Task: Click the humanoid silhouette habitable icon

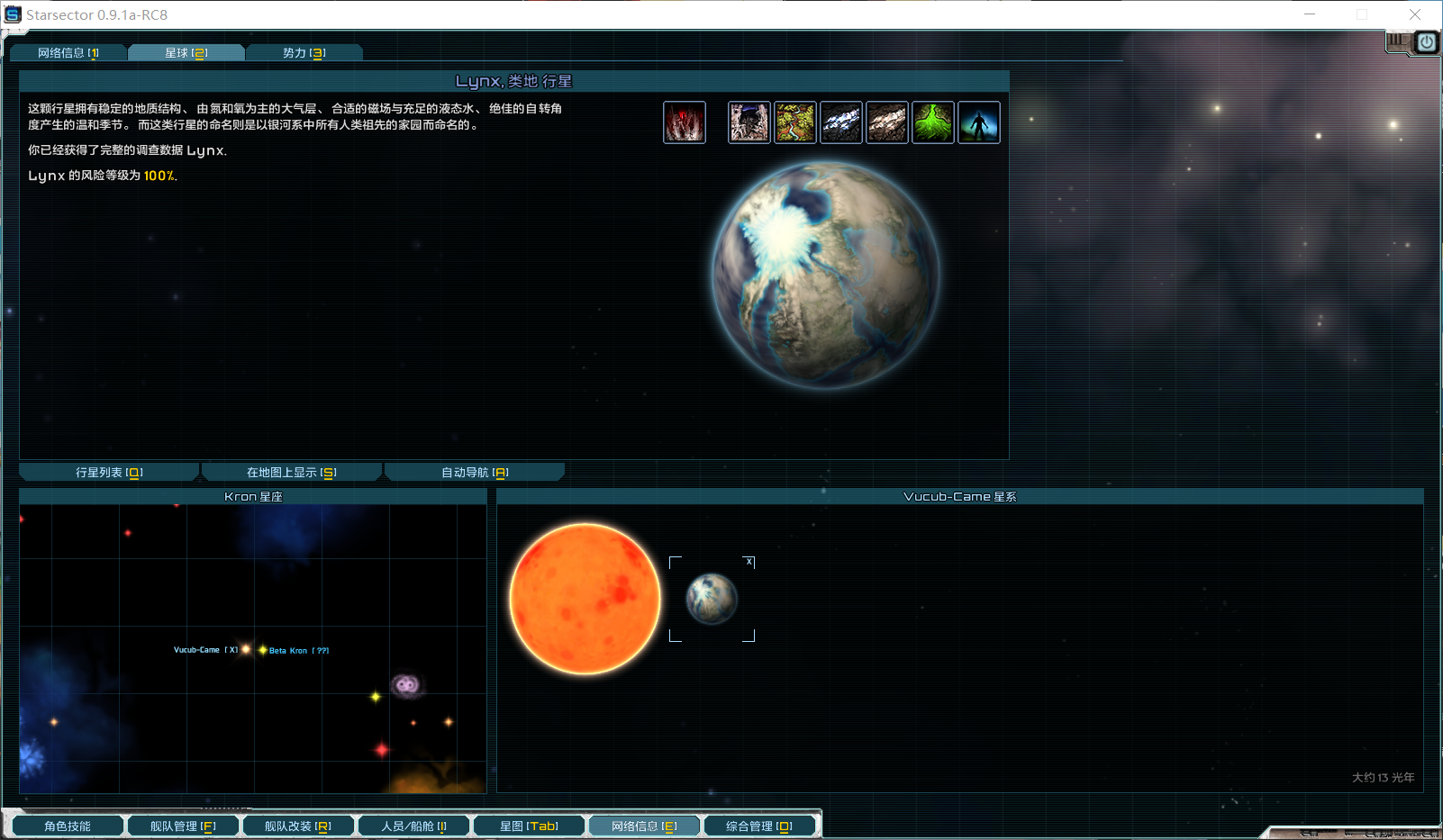Action: [x=979, y=122]
